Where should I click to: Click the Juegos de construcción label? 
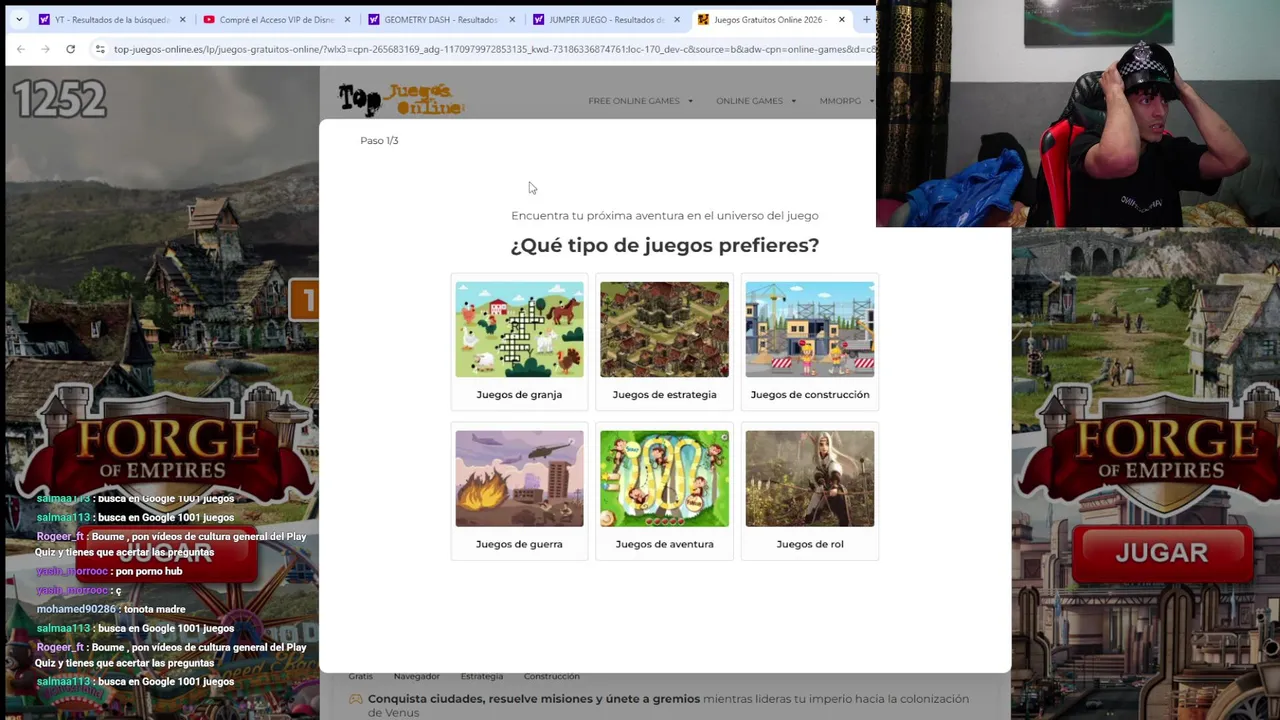pyautogui.click(x=810, y=394)
